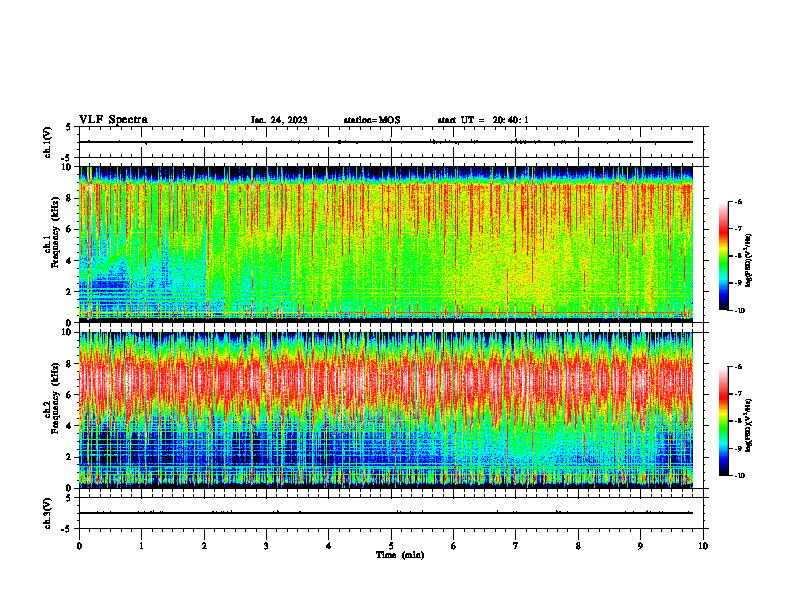The image size is (792, 612).
Task: Click inside the ch.2 spectrogram panel
Action: pyautogui.click(x=386, y=410)
